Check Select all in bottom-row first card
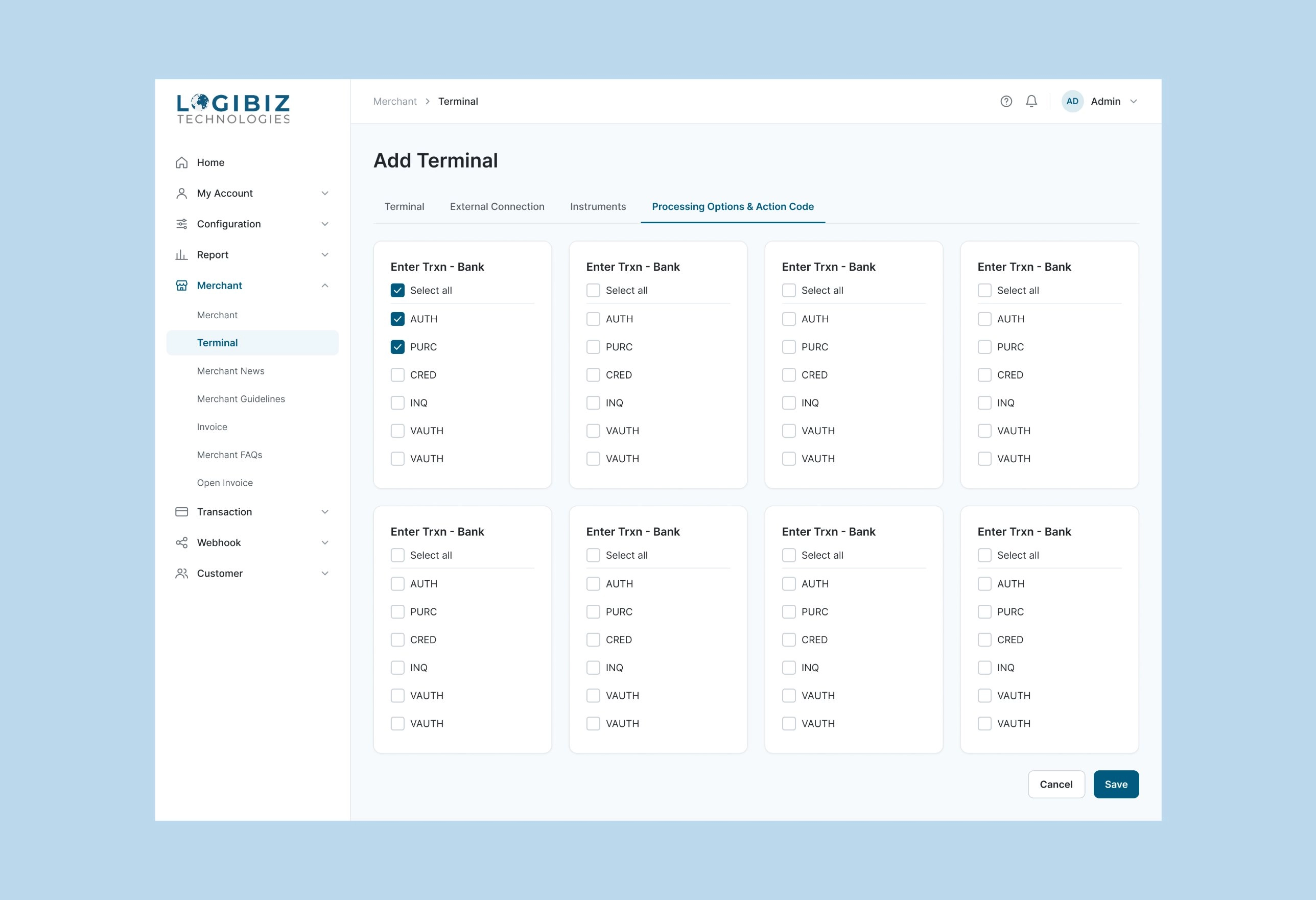Screen dimensions: 1316x900 (x=397, y=555)
